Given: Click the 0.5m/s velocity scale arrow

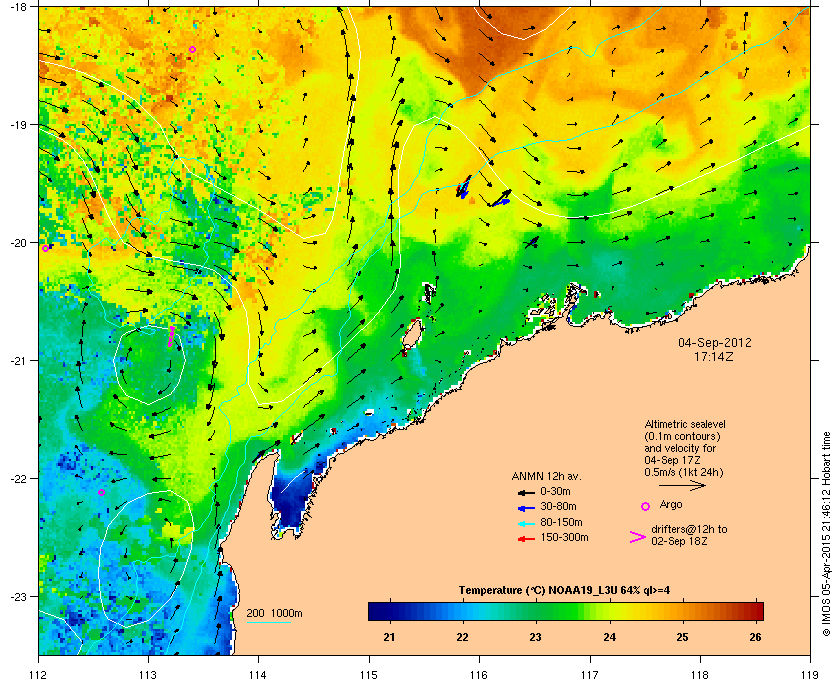Looking at the screenshot, I should (x=682, y=485).
